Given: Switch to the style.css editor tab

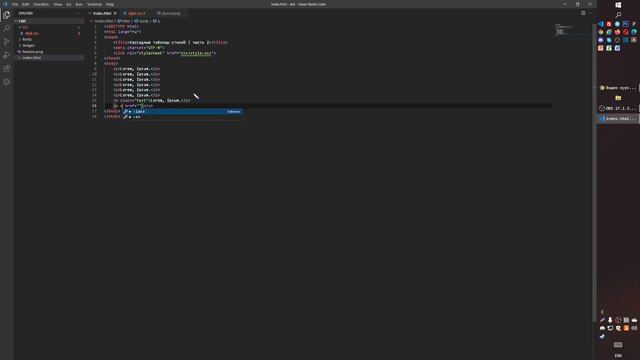Looking at the screenshot, I should [x=136, y=13].
